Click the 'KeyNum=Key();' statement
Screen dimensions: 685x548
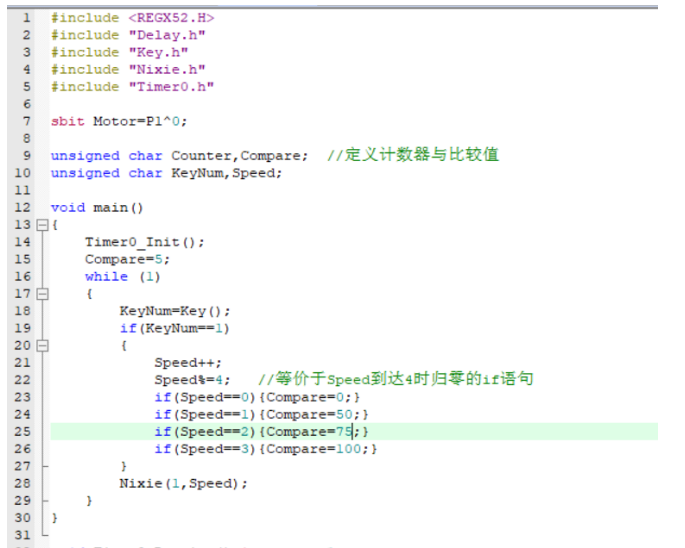(x=175, y=311)
